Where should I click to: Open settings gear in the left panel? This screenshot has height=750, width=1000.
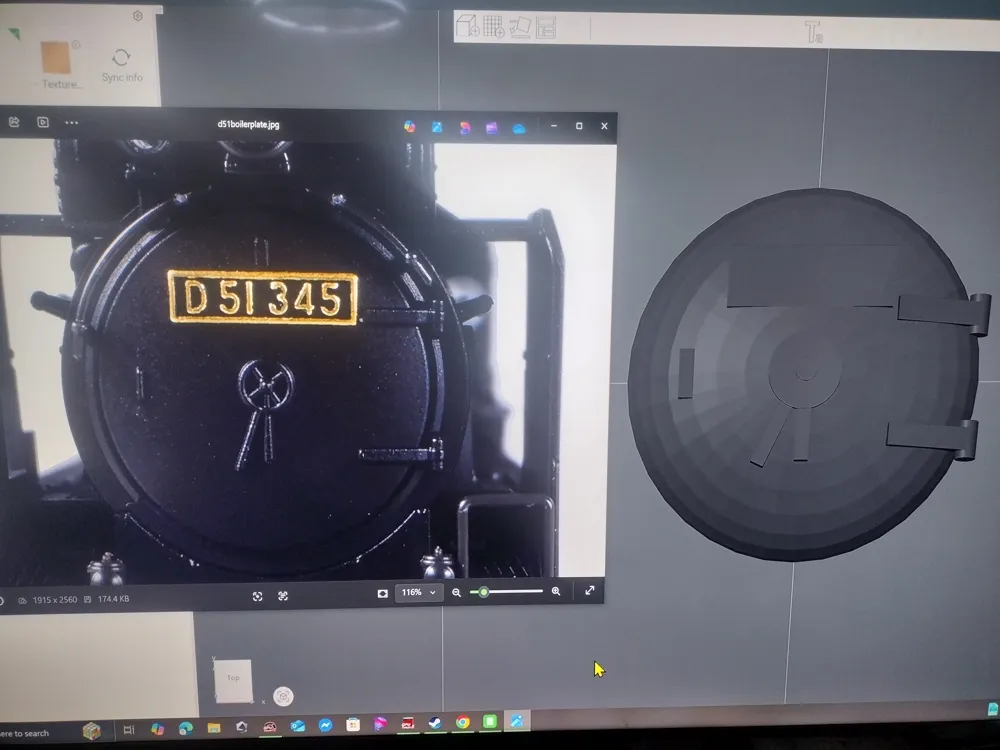(137, 16)
